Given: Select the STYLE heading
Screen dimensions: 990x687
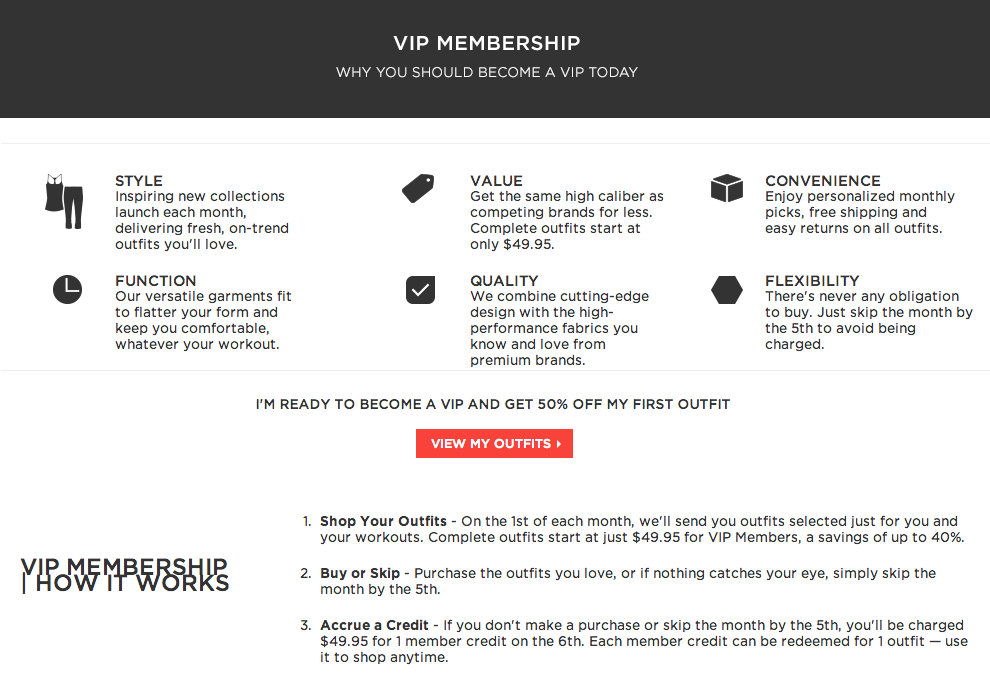Looking at the screenshot, I should coord(139,181).
